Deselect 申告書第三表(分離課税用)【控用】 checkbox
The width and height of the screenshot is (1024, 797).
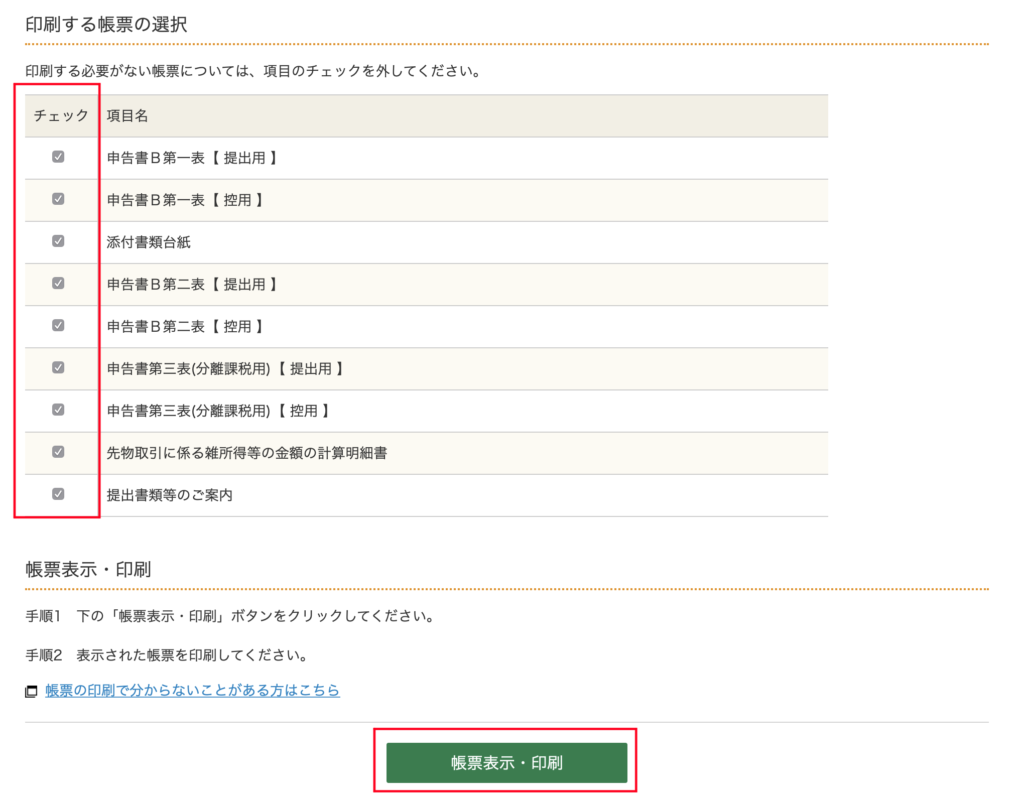click(58, 409)
